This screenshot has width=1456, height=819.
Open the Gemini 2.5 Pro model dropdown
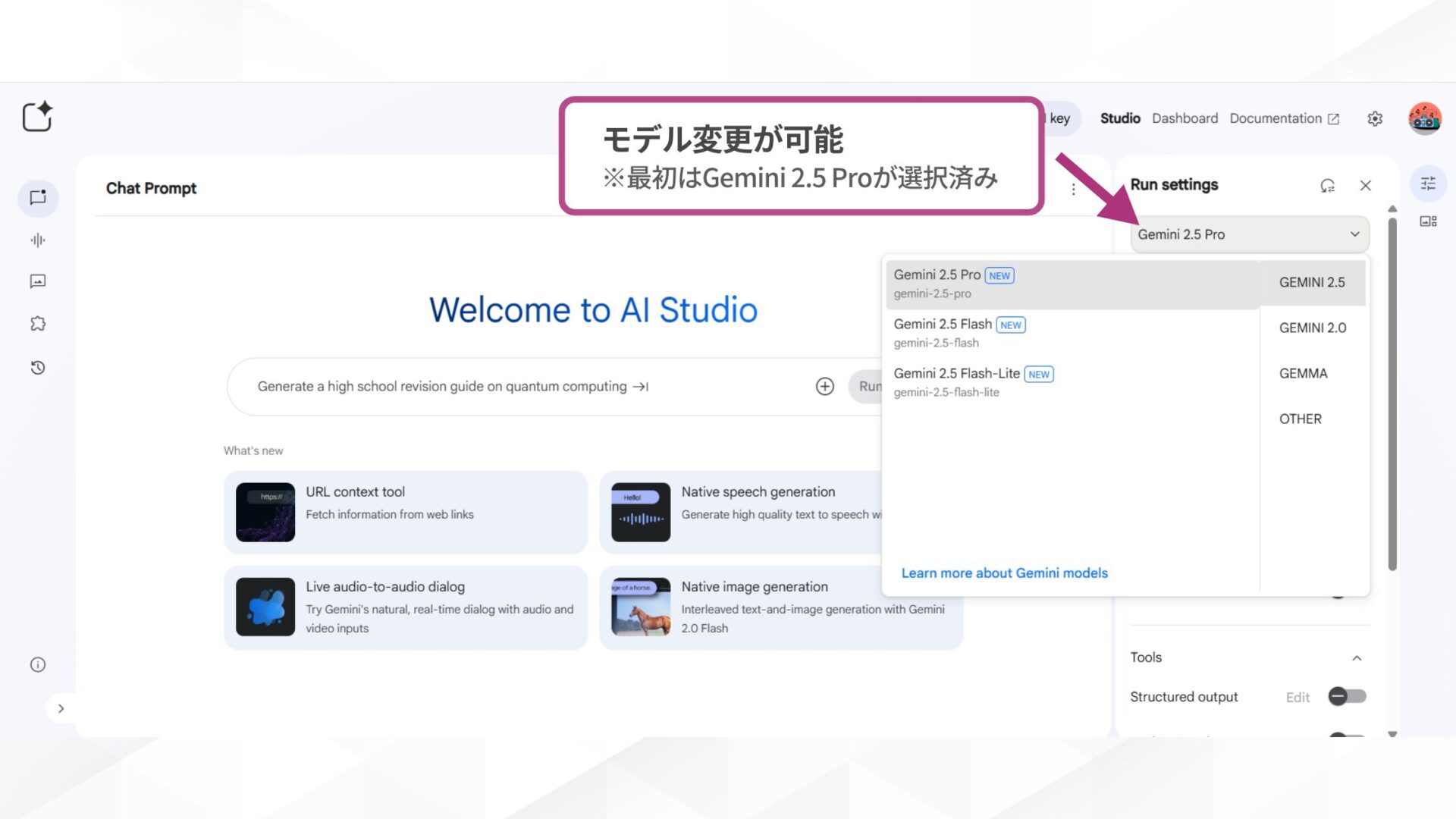pyautogui.click(x=1248, y=234)
